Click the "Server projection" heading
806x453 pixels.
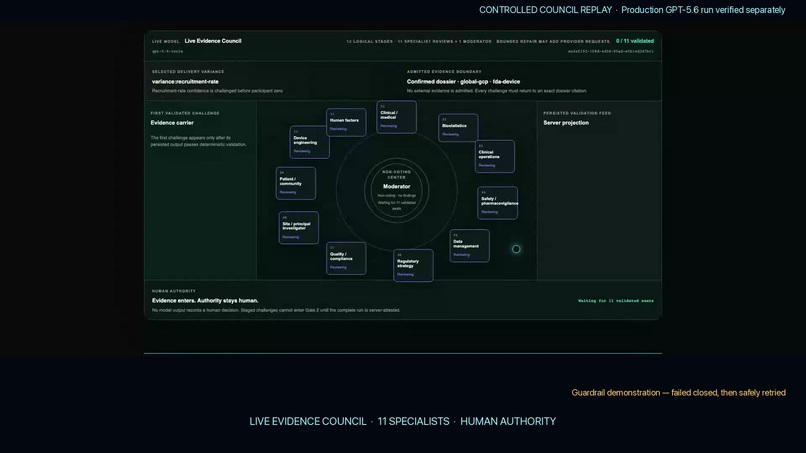click(x=566, y=123)
